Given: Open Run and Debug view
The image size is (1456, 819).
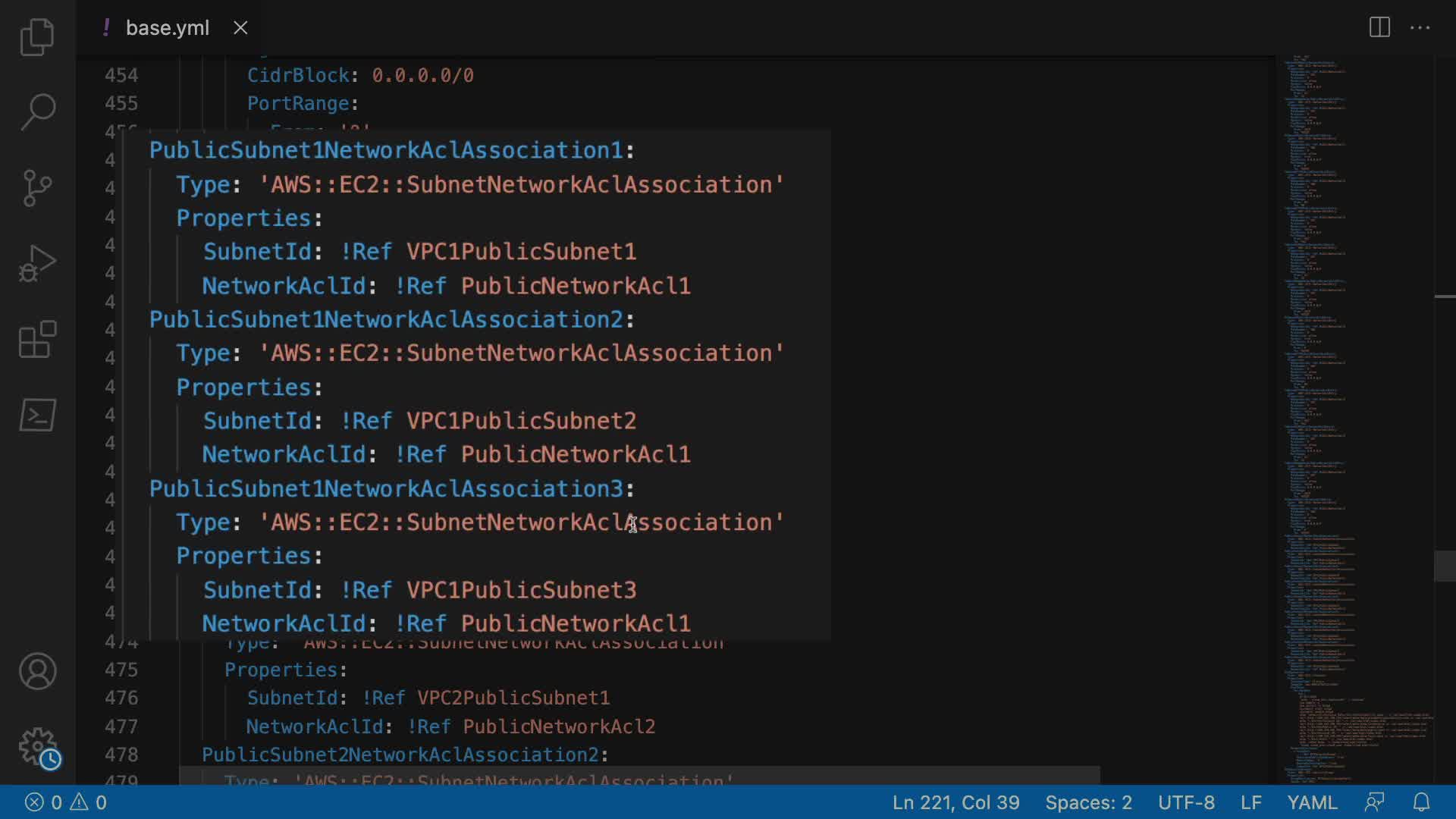Looking at the screenshot, I should point(37,263).
